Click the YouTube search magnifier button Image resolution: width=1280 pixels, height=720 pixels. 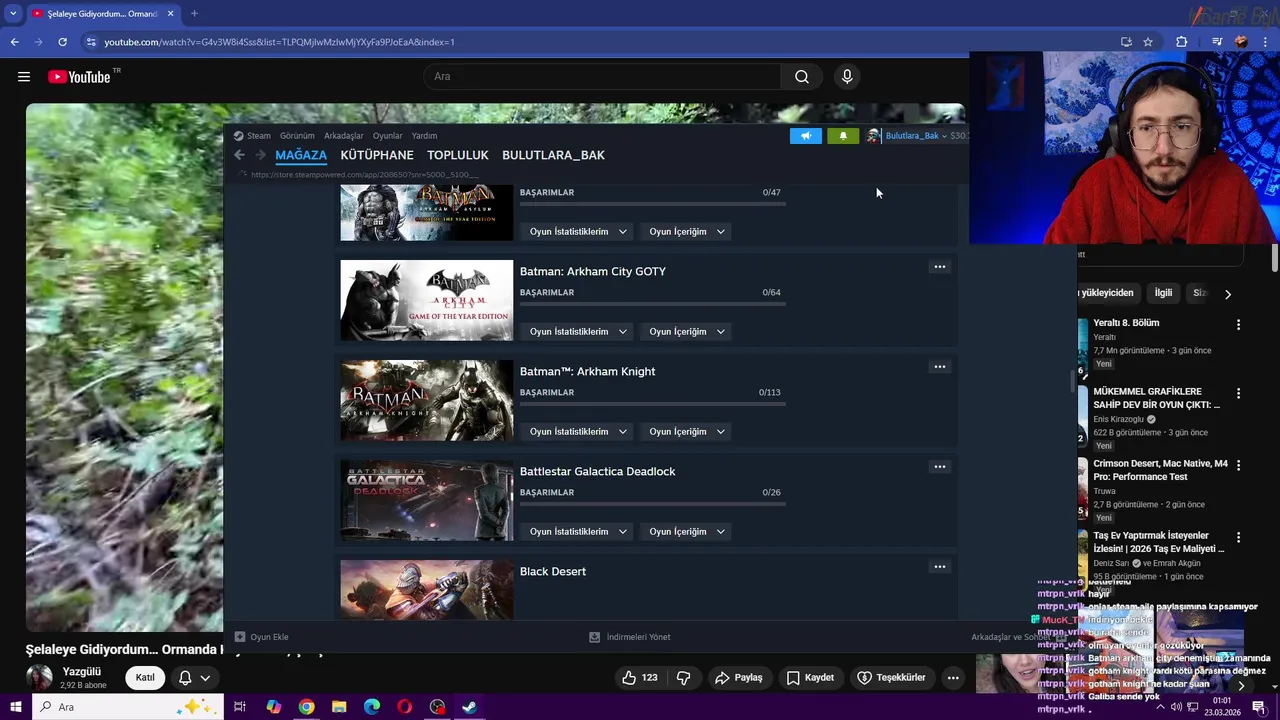click(802, 77)
